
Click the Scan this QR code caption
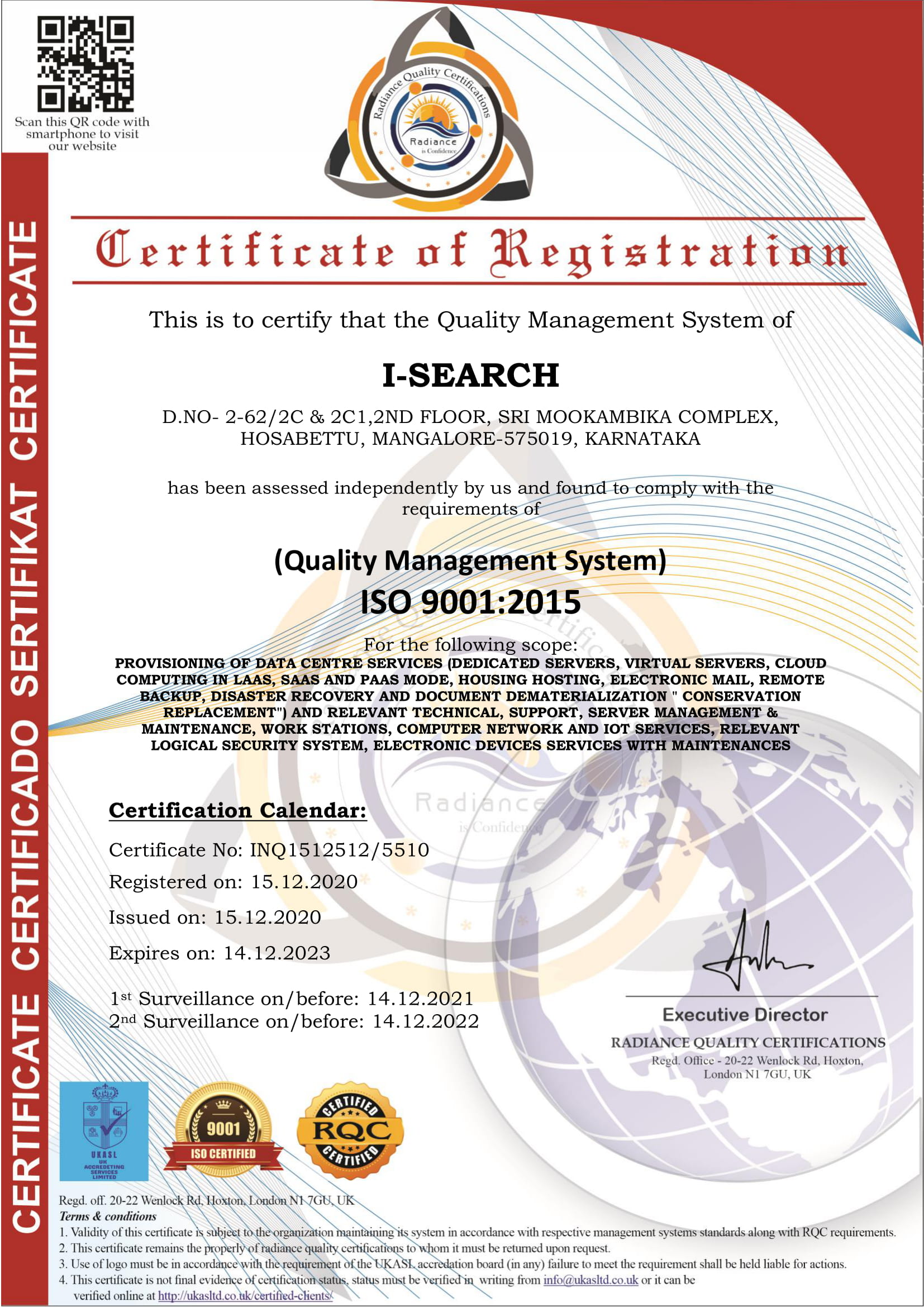(83, 134)
